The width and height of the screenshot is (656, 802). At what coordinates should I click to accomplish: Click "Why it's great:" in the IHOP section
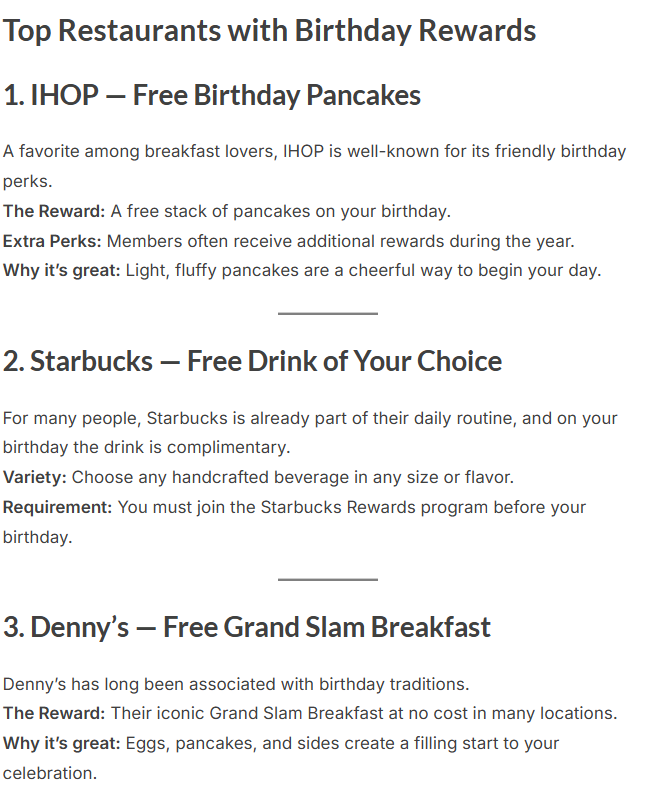(x=61, y=270)
